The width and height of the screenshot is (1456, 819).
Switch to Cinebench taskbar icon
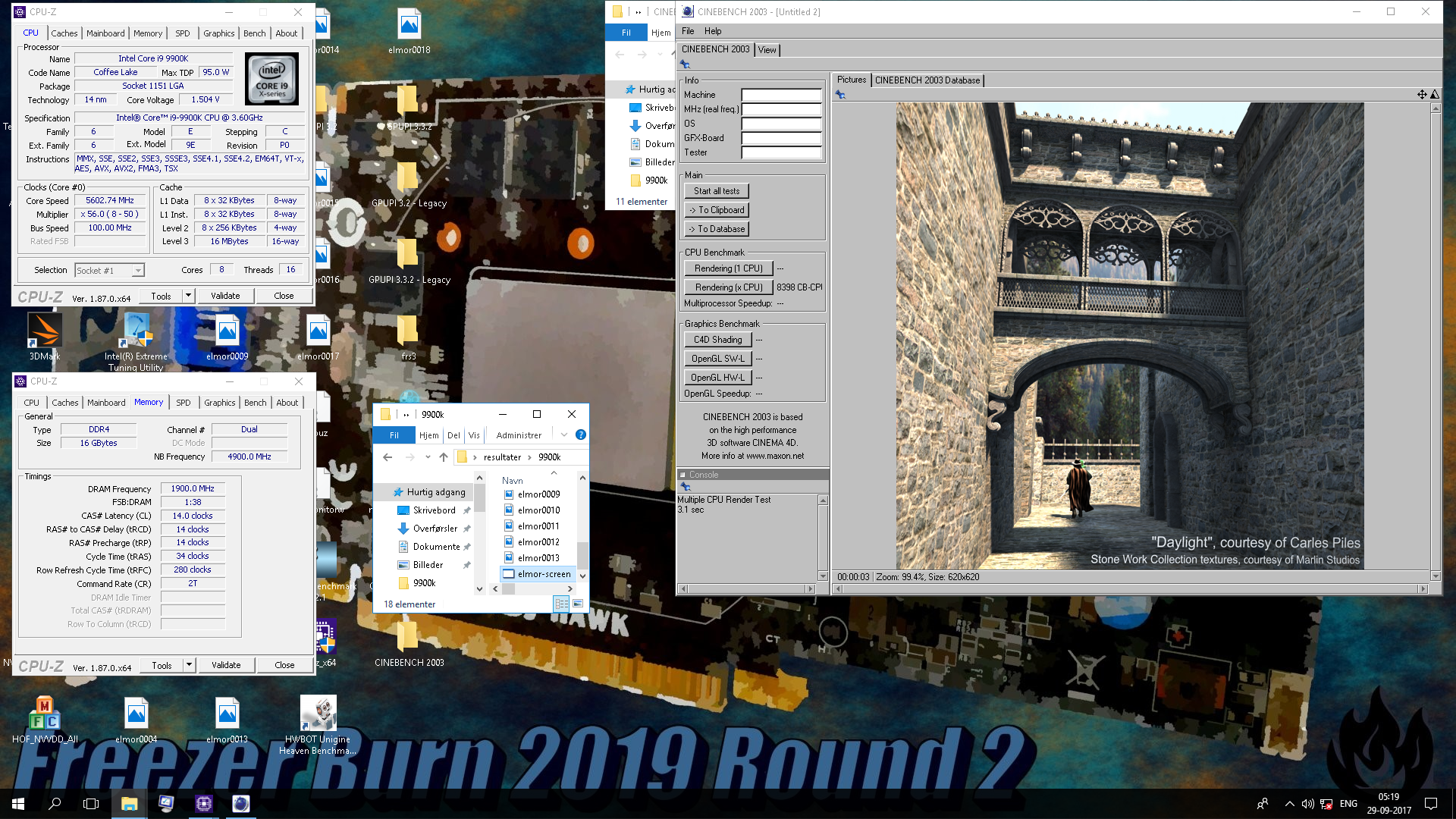(240, 804)
